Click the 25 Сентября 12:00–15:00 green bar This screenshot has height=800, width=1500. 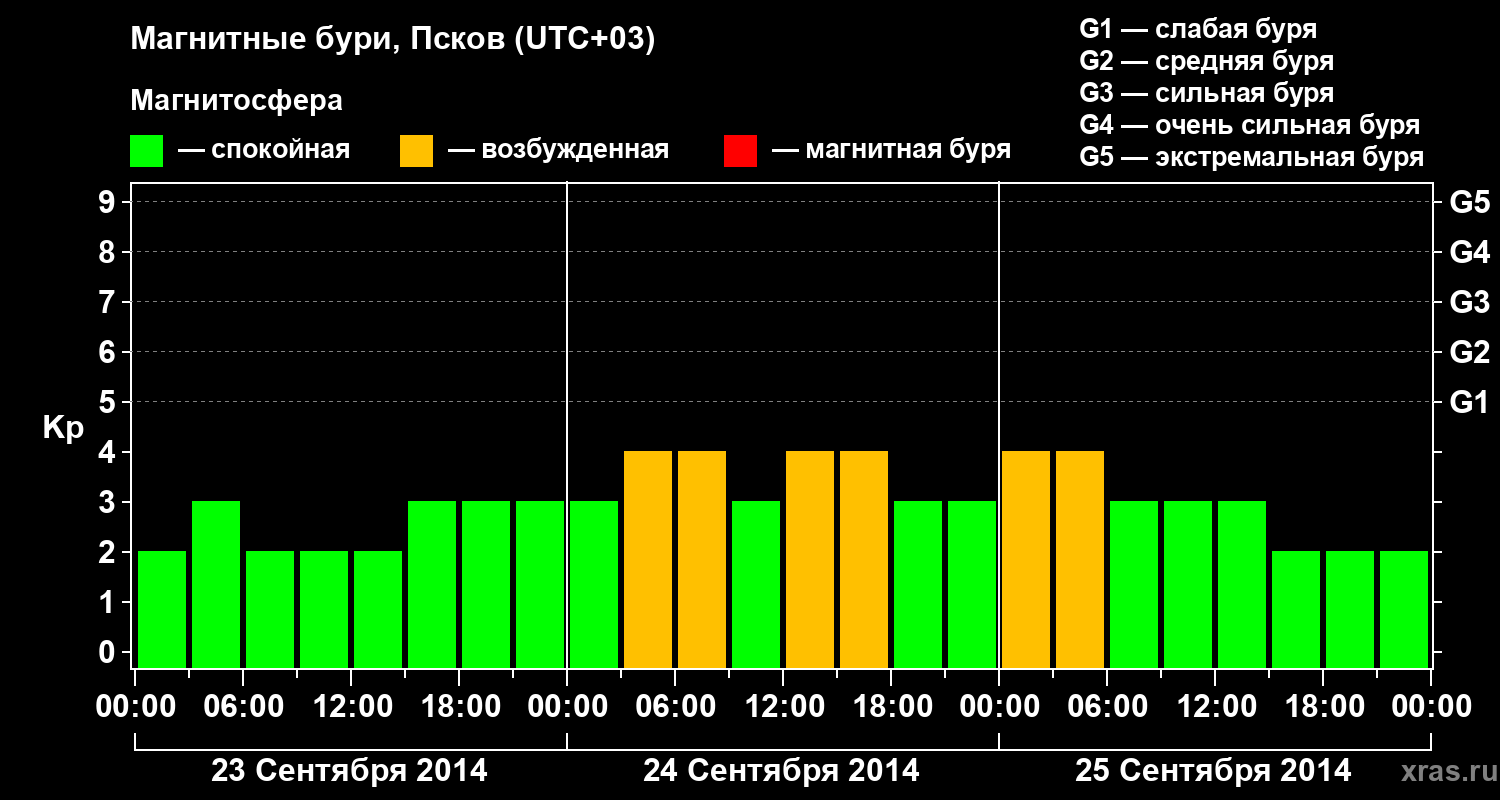pyautogui.click(x=1242, y=584)
